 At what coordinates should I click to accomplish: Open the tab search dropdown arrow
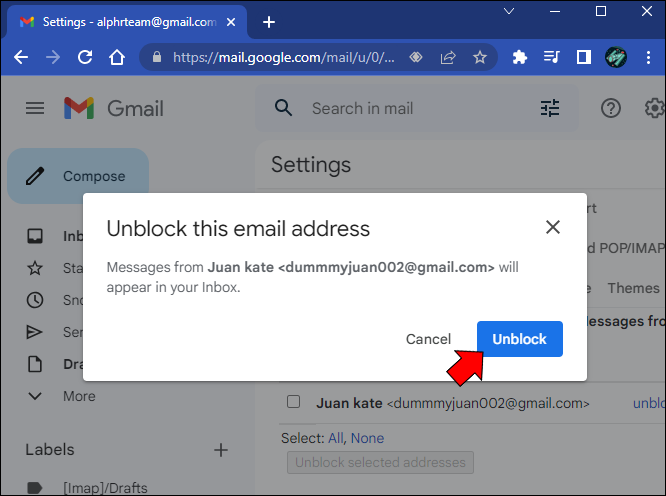tap(509, 11)
